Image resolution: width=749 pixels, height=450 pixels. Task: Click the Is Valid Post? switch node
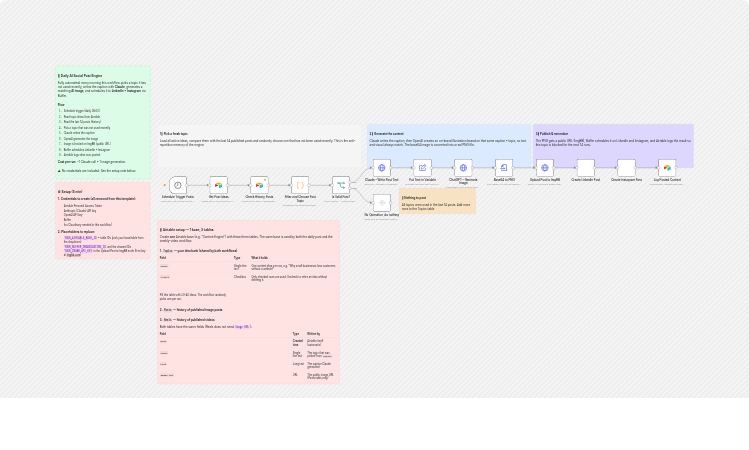coord(341,185)
